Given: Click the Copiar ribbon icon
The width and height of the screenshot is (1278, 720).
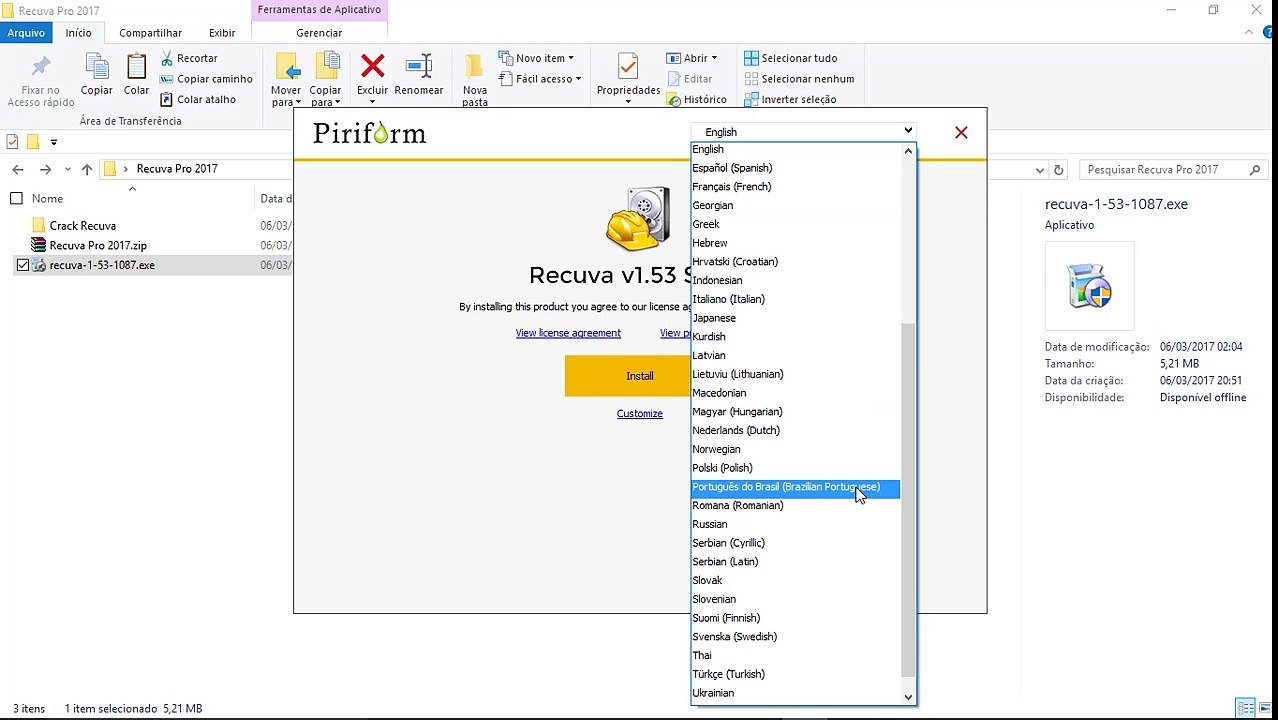Looking at the screenshot, I should click(x=97, y=68).
